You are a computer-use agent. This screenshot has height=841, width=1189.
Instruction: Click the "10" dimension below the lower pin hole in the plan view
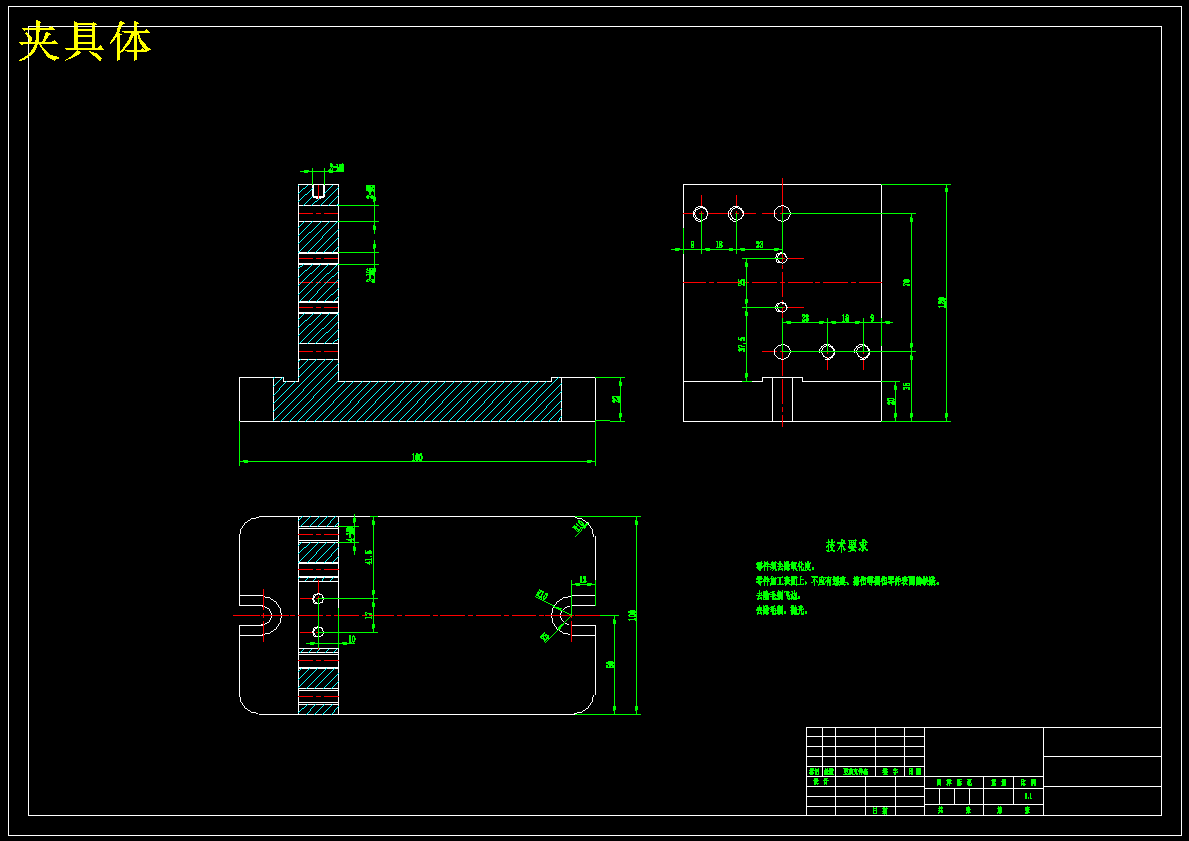click(351, 640)
